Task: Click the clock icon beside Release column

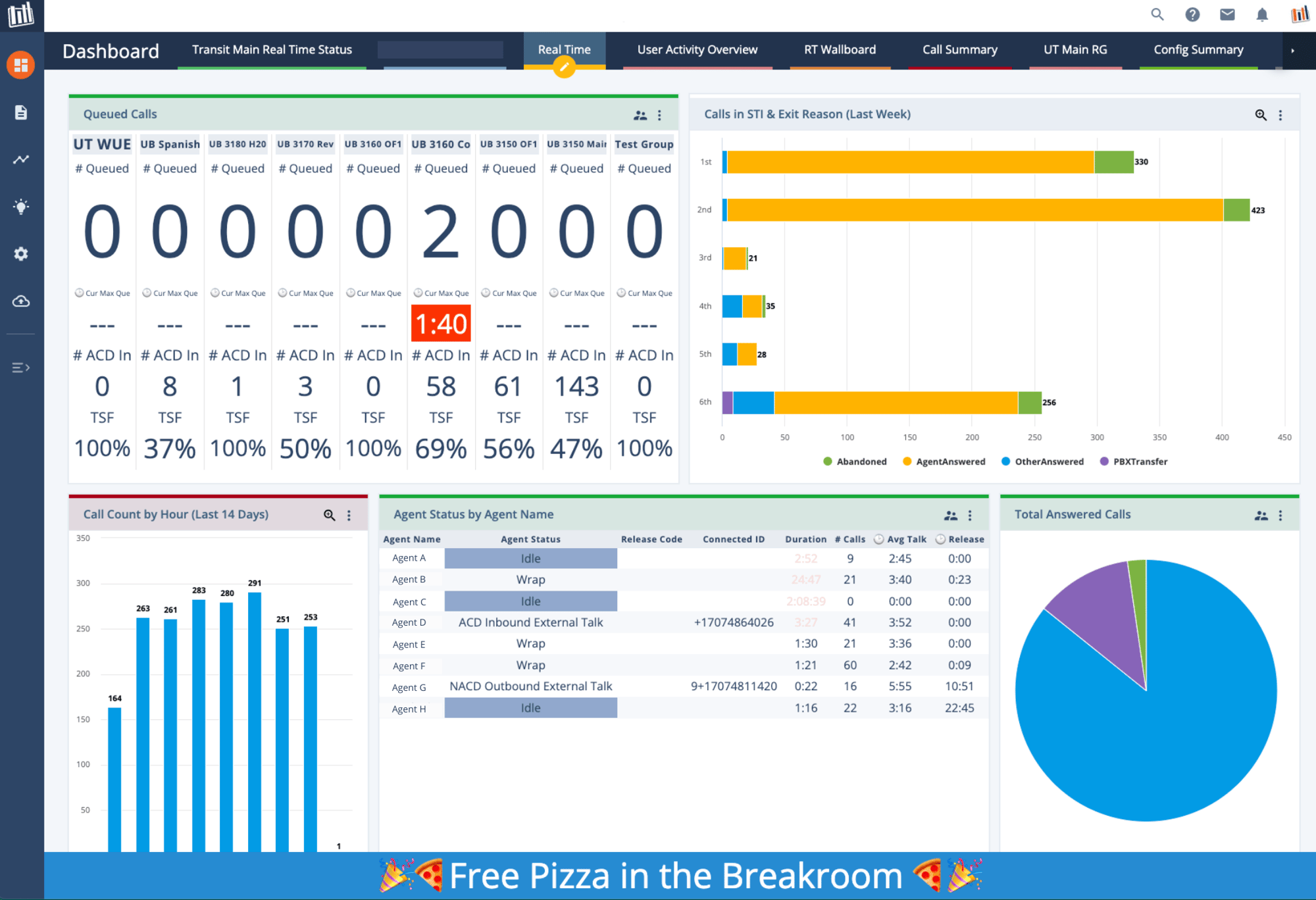Action: point(940,539)
